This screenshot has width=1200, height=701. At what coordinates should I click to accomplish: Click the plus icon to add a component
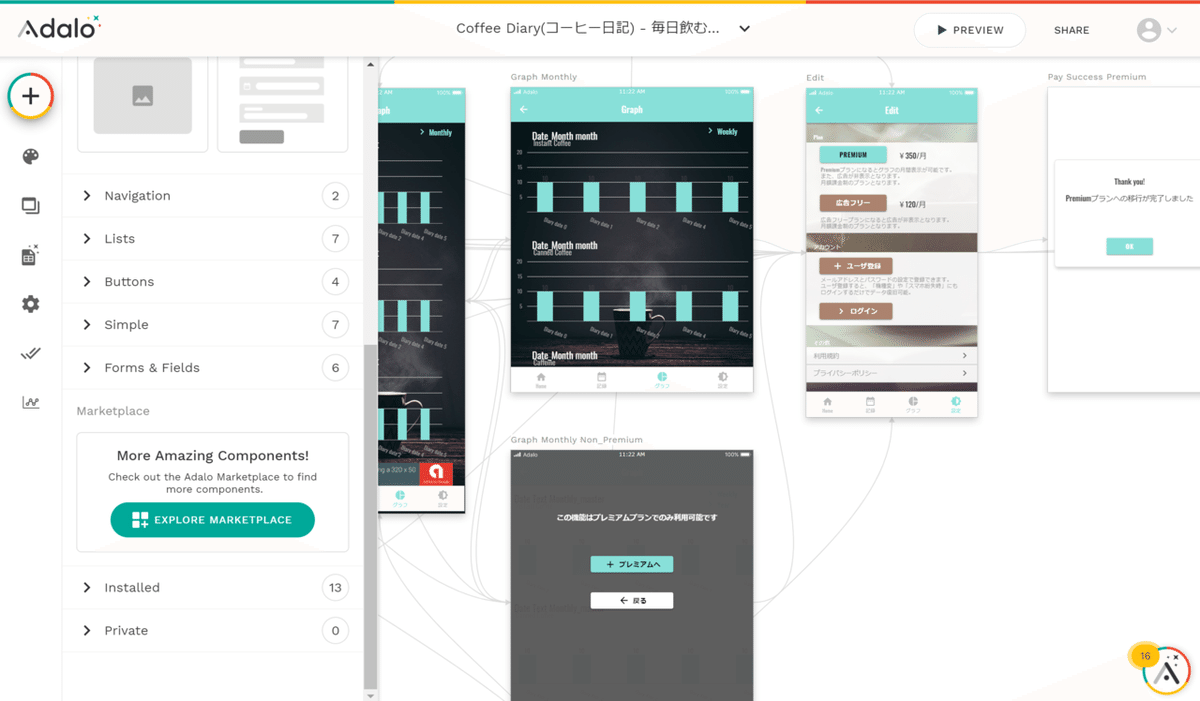(x=30, y=96)
